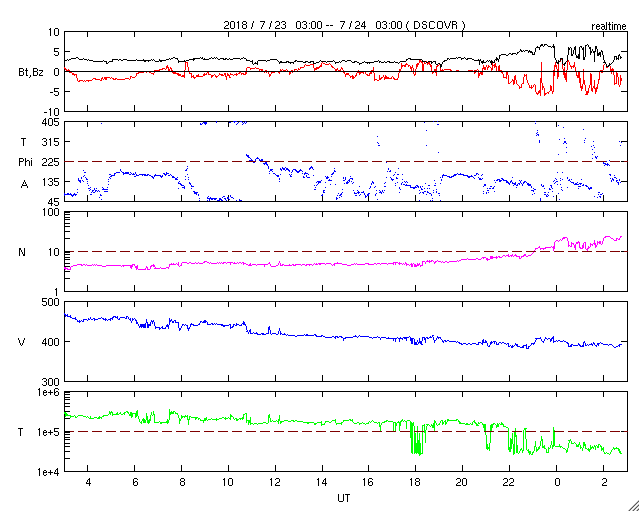Click the '1e+4' temperature tick label
640x512 pixels.
click(49, 472)
